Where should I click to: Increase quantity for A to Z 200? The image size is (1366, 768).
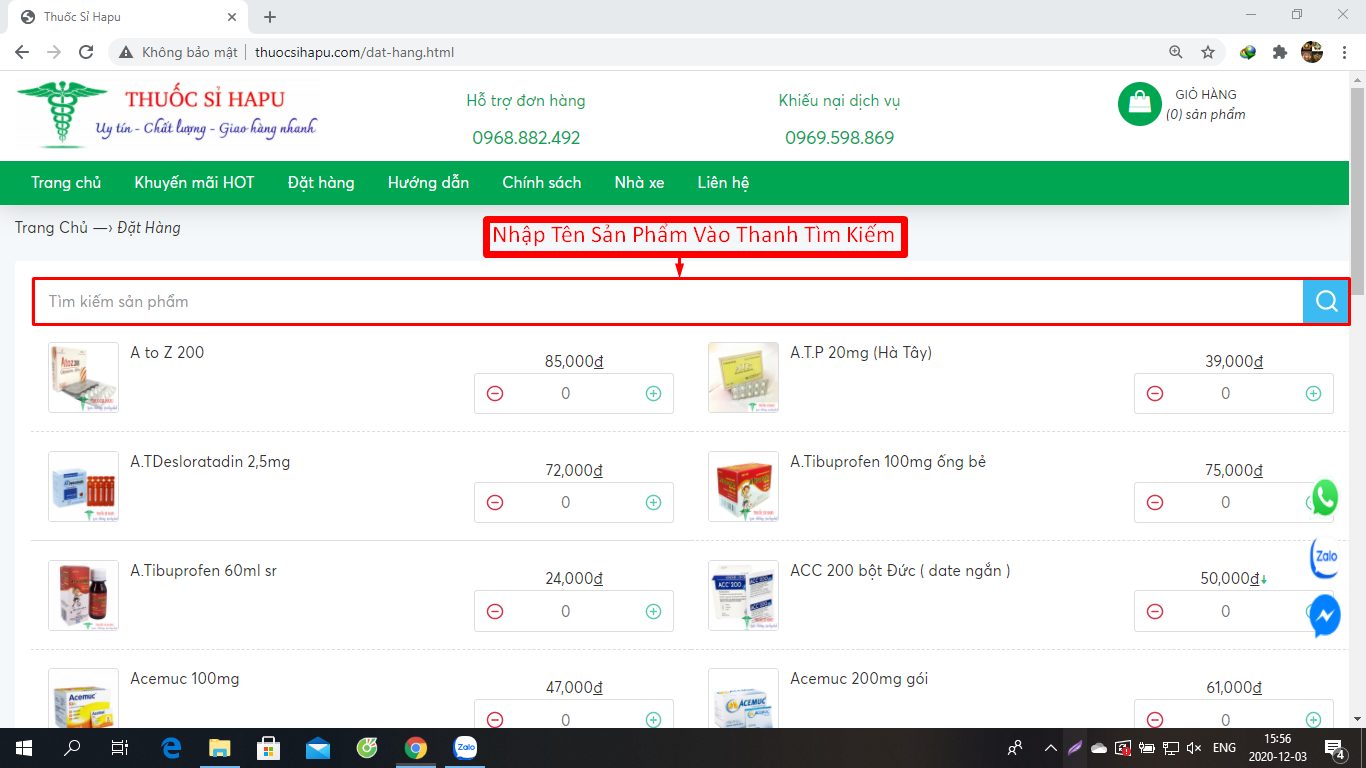[653, 394]
